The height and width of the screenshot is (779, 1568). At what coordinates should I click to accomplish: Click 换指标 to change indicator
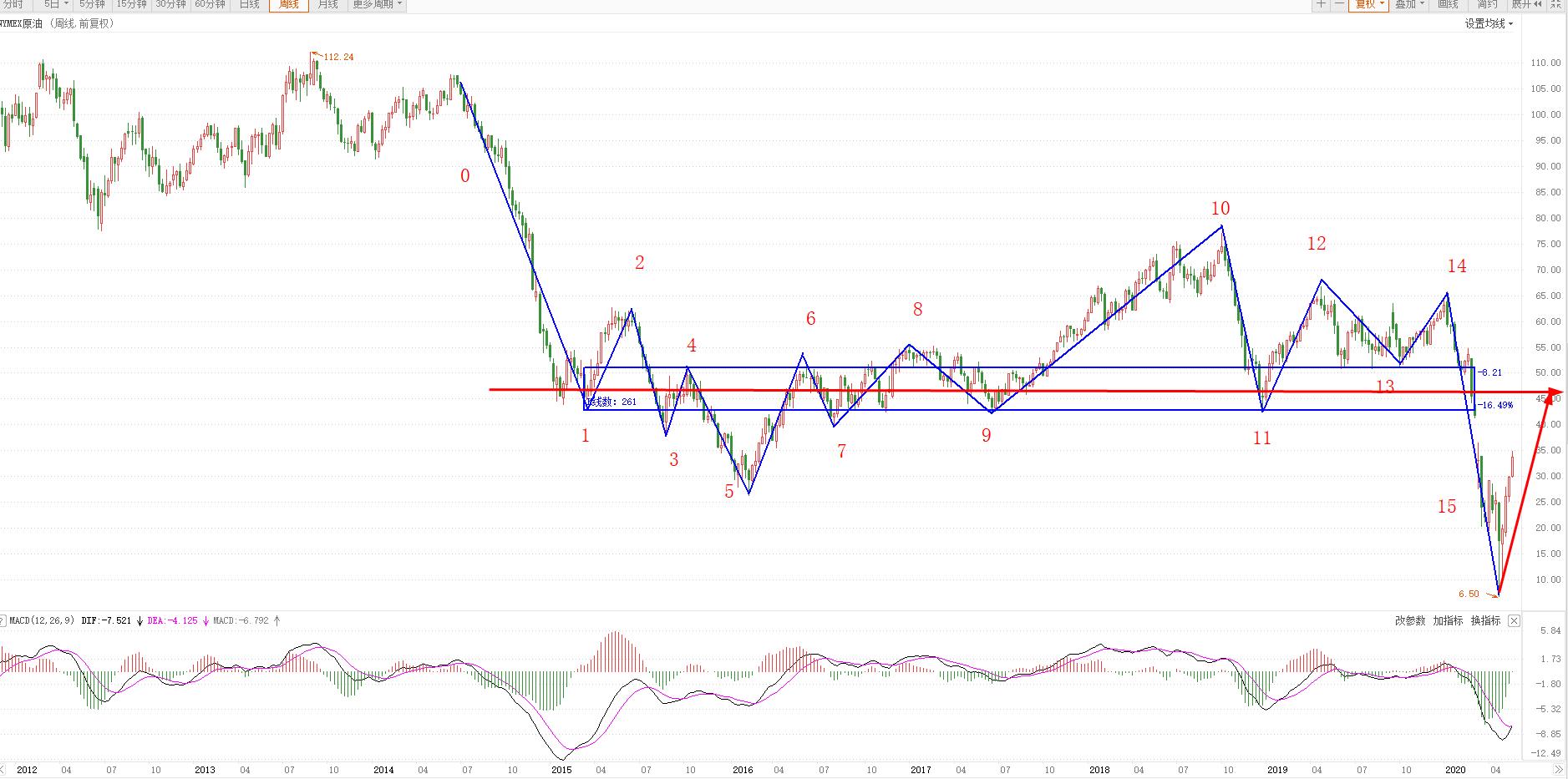1485,620
